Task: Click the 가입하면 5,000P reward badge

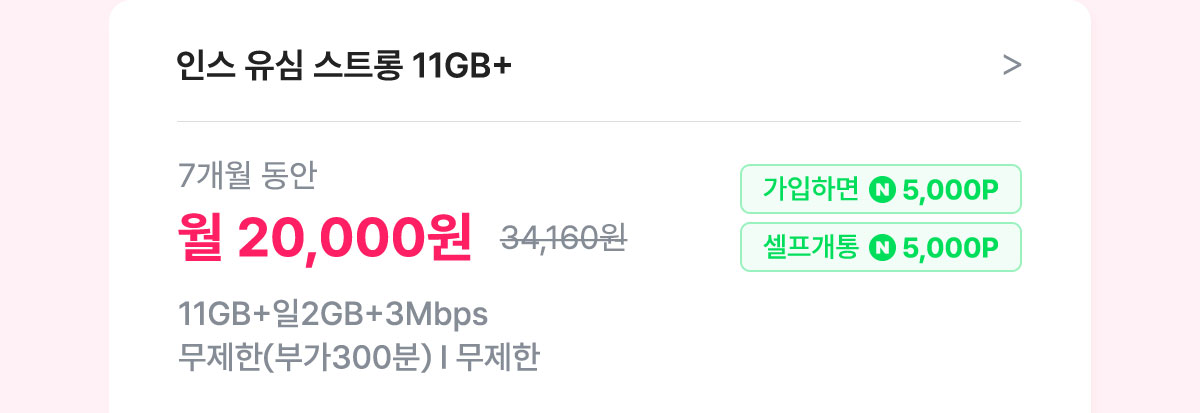Action: point(880,189)
